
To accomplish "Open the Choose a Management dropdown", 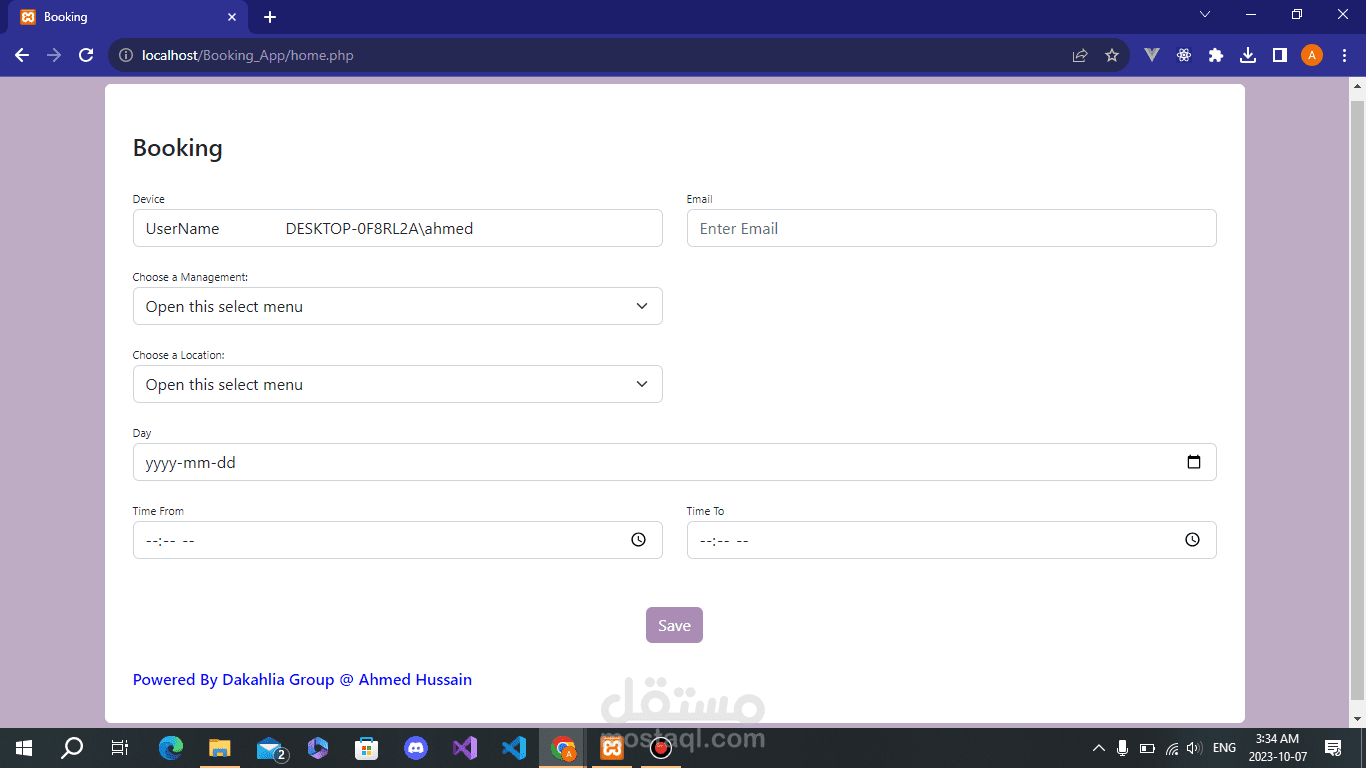I will point(398,306).
